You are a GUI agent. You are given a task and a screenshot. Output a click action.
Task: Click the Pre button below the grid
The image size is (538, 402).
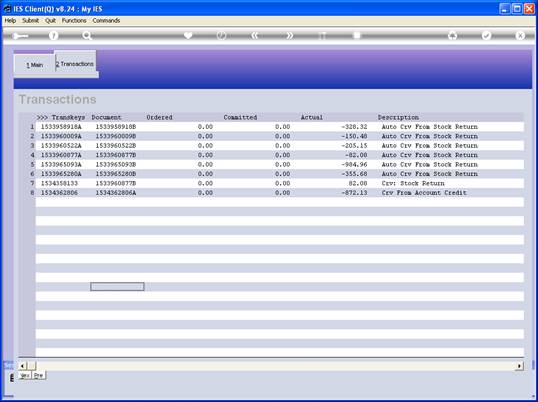(x=39, y=376)
